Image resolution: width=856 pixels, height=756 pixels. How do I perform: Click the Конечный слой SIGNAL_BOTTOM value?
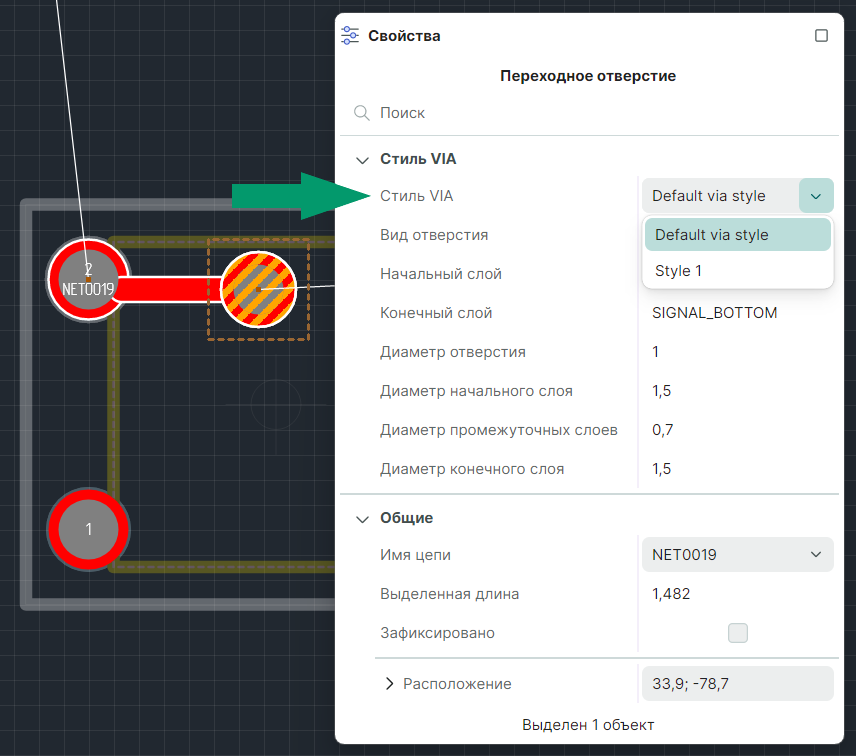(714, 313)
